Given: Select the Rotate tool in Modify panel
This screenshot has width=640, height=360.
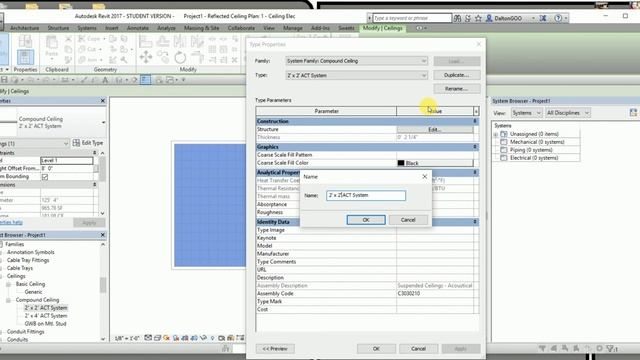Looking at the screenshot, I should tap(180, 57).
